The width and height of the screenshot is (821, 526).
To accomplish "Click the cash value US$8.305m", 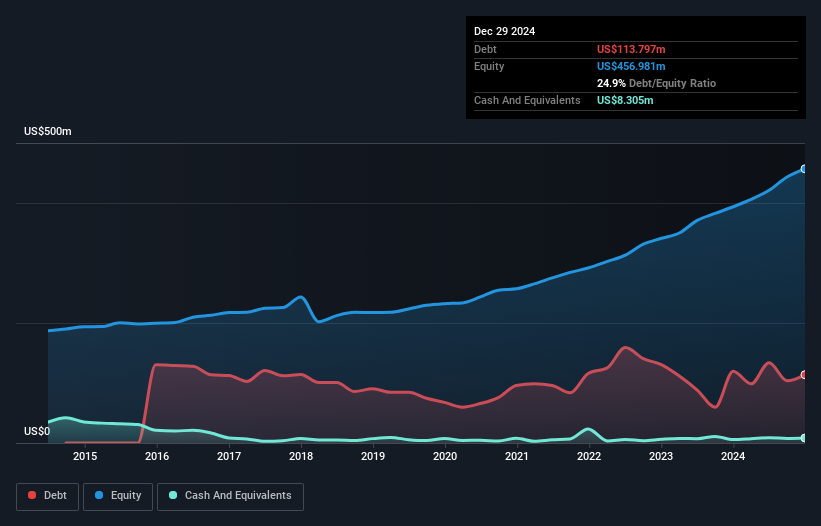I will coord(625,100).
